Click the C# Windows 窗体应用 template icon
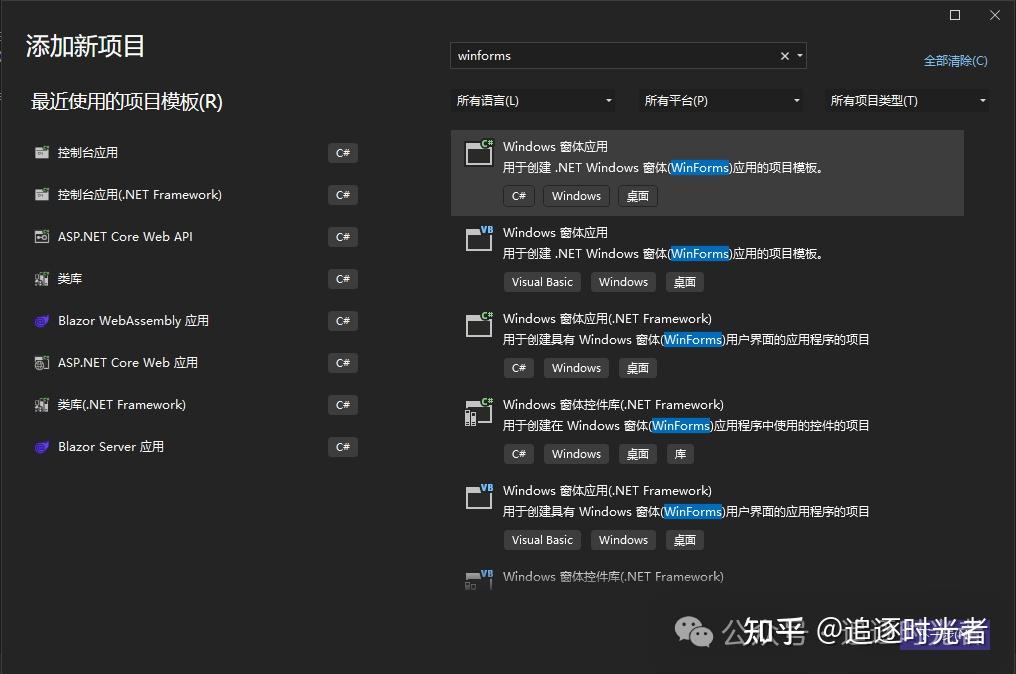The width and height of the screenshot is (1016, 674). (477, 153)
